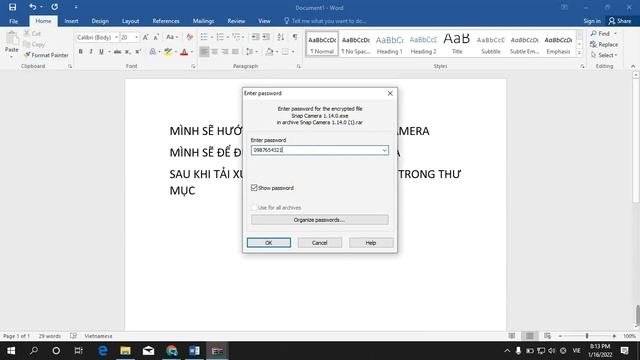Open Help in password dialog
The height and width of the screenshot is (360, 640).
371,242
